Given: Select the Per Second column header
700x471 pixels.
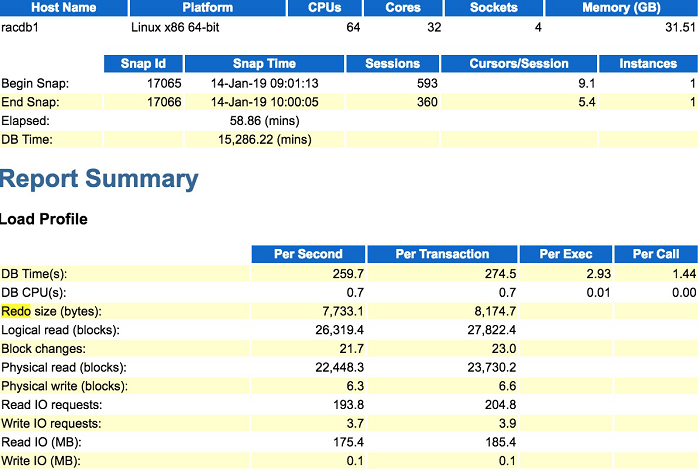Looking at the screenshot, I should pyautogui.click(x=307, y=254).
